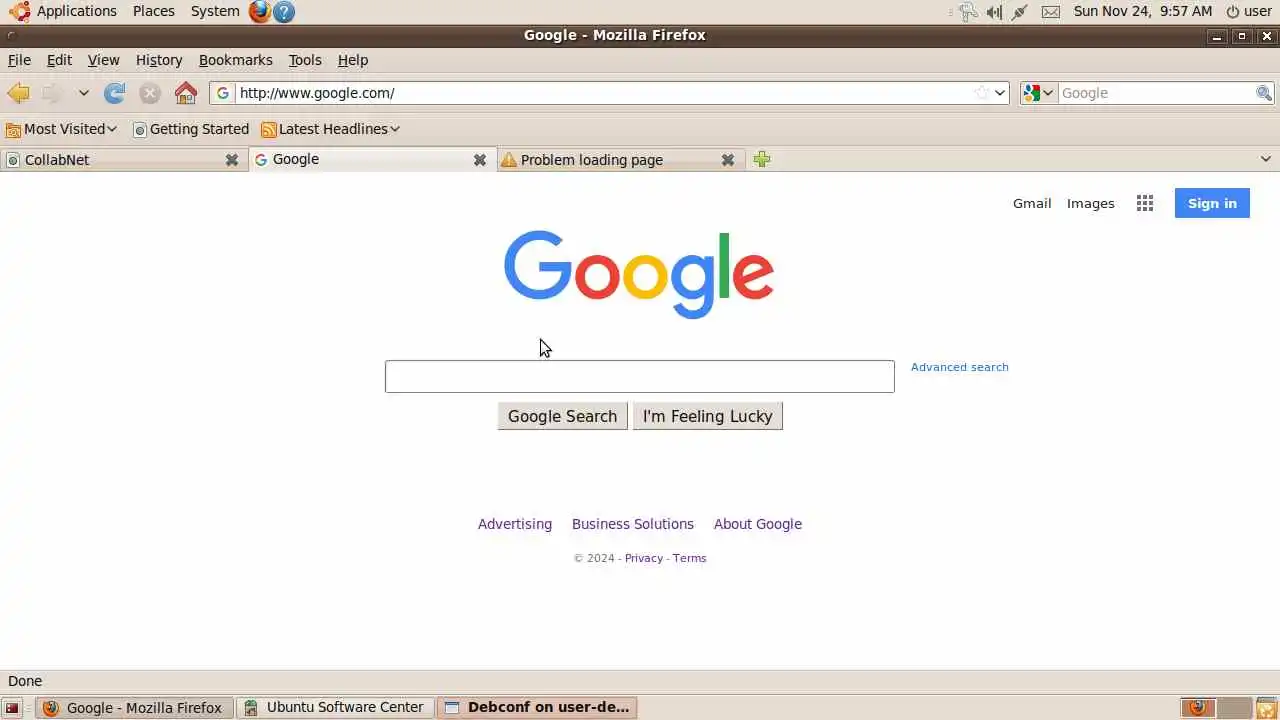
Task: Open the Bookmarks menu
Action: (235, 60)
